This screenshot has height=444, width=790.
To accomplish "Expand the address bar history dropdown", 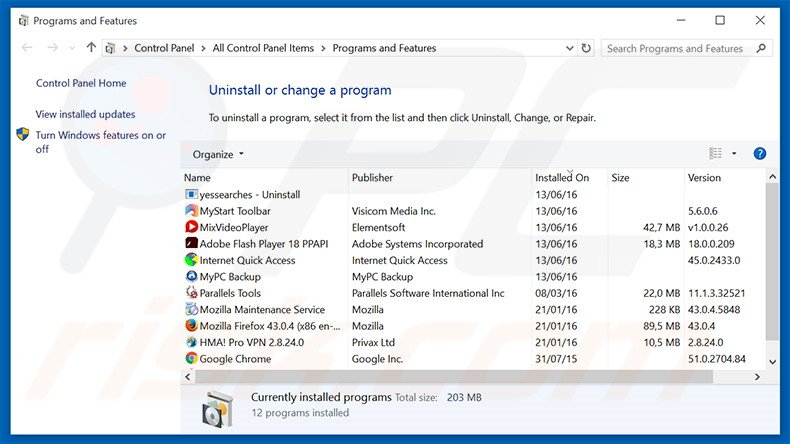I will (569, 48).
